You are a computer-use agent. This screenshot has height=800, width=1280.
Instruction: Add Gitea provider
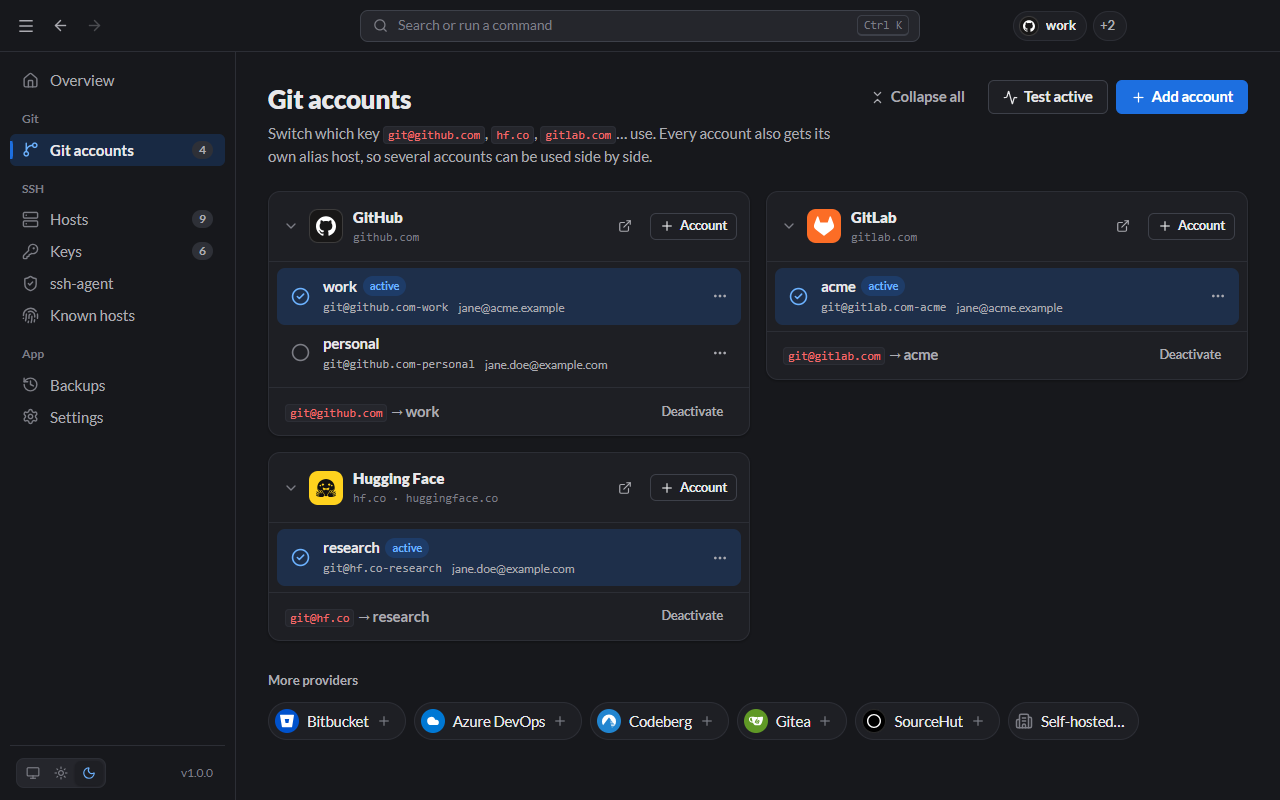point(792,721)
